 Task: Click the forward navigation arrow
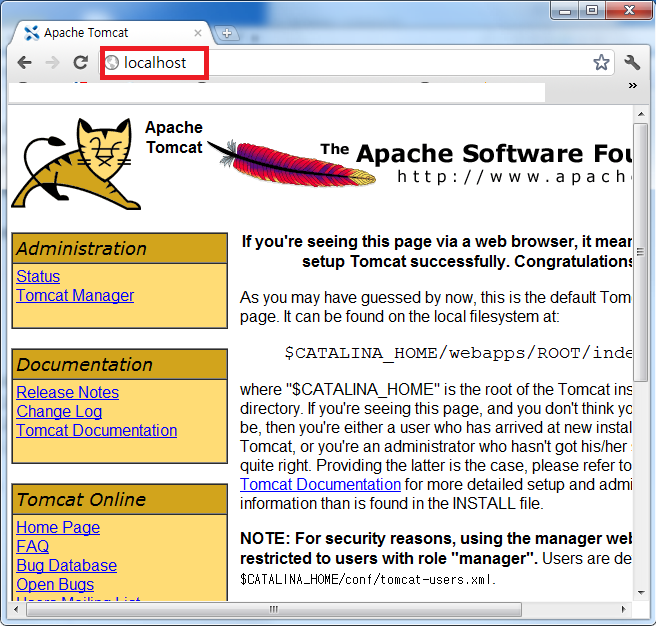[53, 63]
